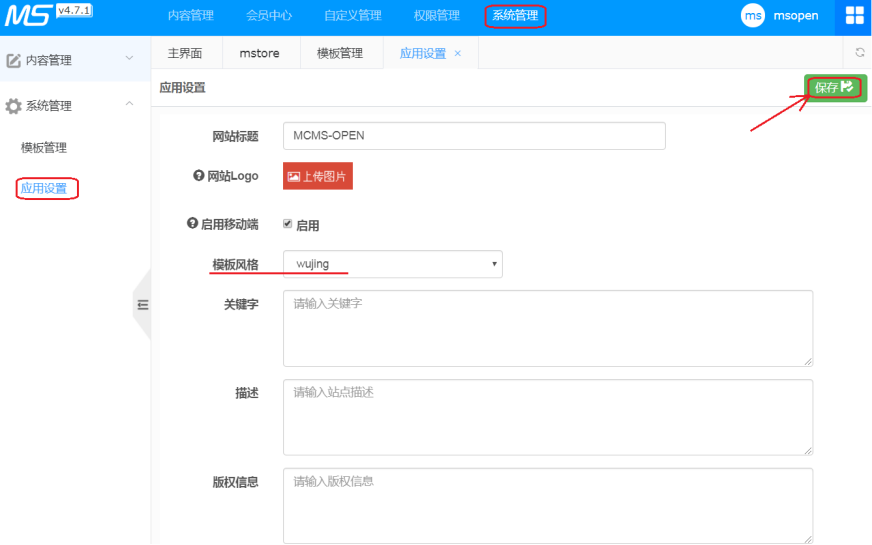Click the ms user avatar

[x=752, y=16]
